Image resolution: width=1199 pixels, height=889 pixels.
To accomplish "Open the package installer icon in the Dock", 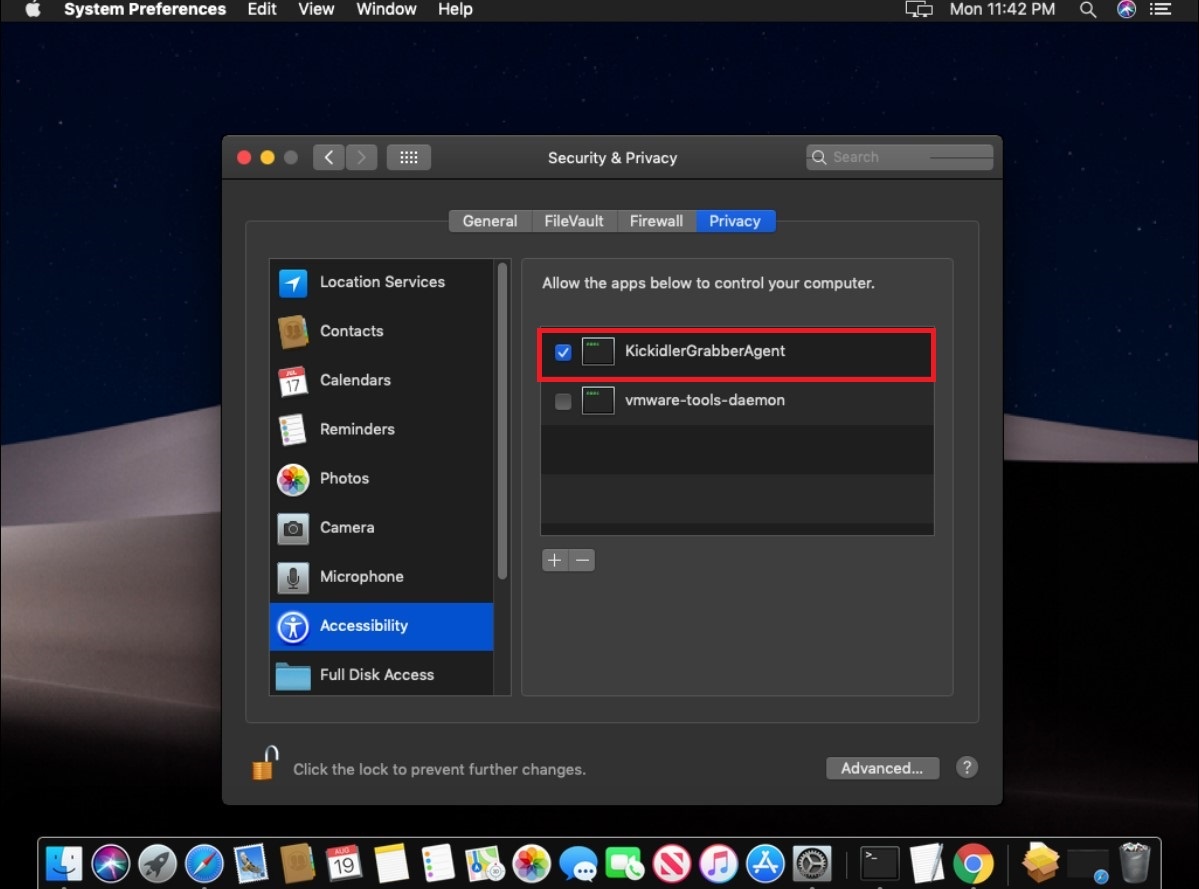I will point(1040,864).
